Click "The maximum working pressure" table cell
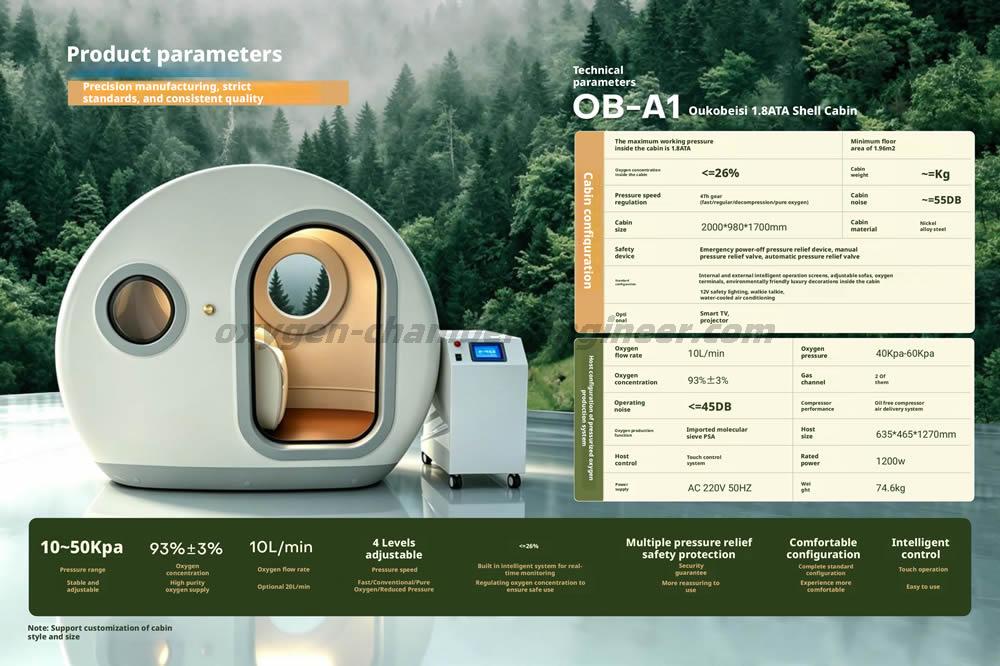This screenshot has height=666, width=1000. coord(664,145)
